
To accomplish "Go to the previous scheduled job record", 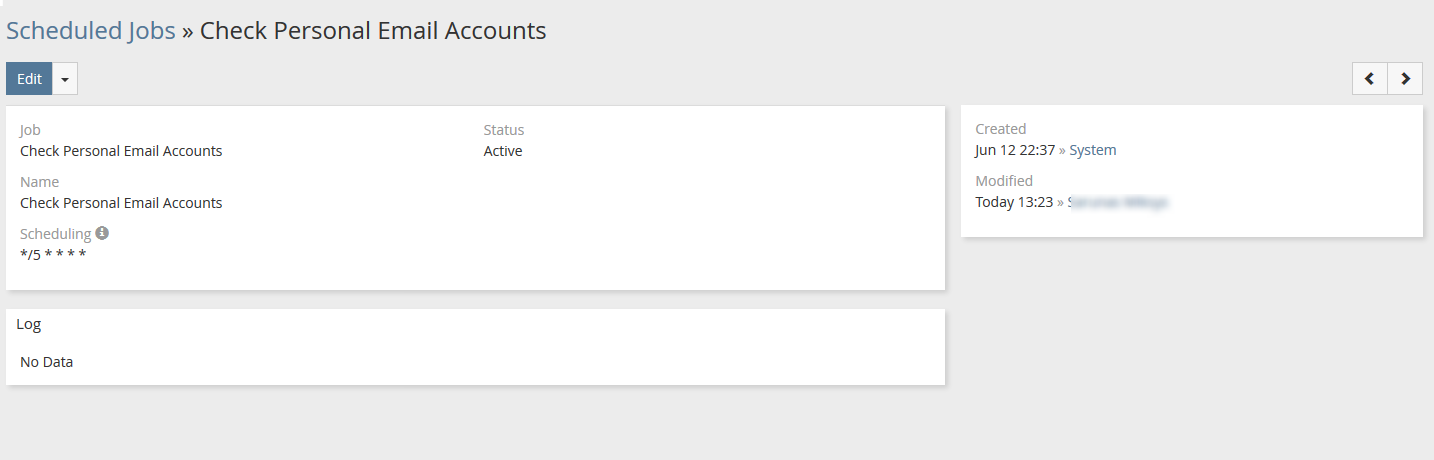I will point(1369,78).
